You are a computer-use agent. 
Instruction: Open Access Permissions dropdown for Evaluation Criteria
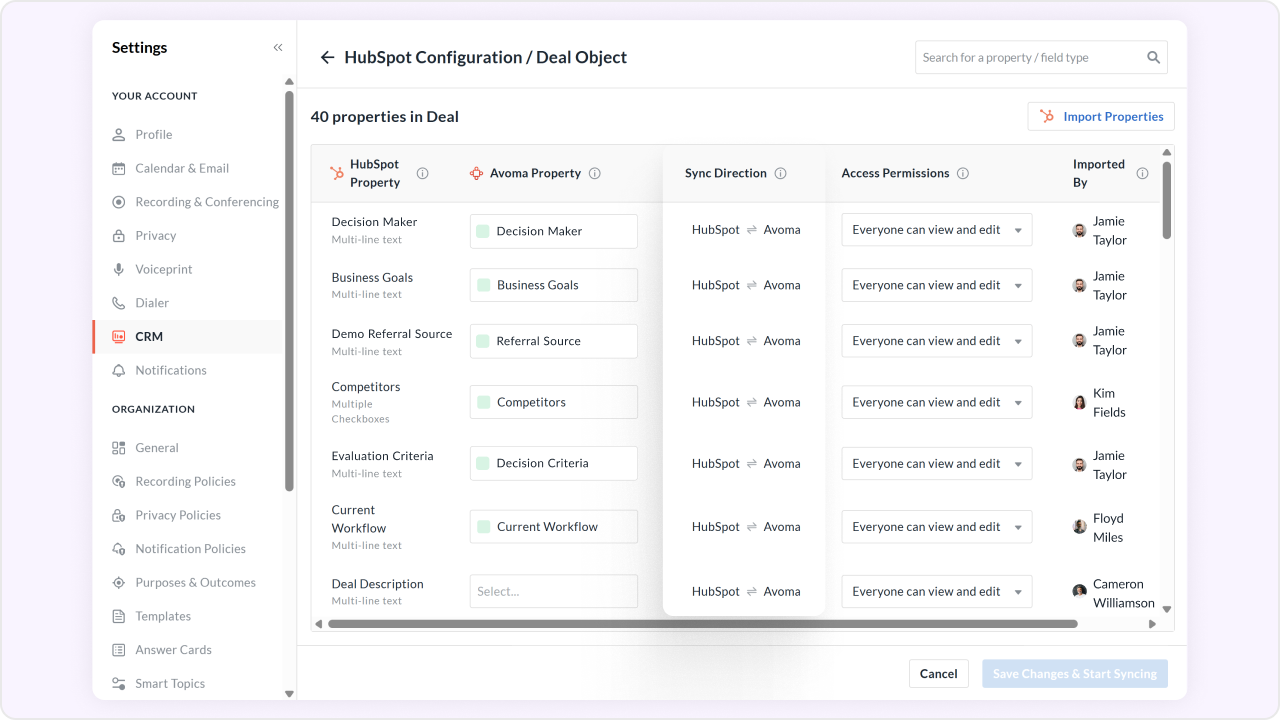937,463
